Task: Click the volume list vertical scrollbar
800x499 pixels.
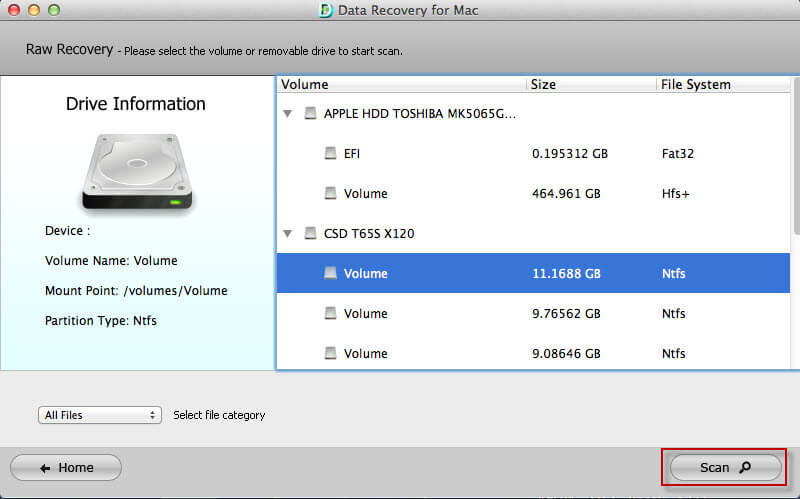Action: coord(795,156)
